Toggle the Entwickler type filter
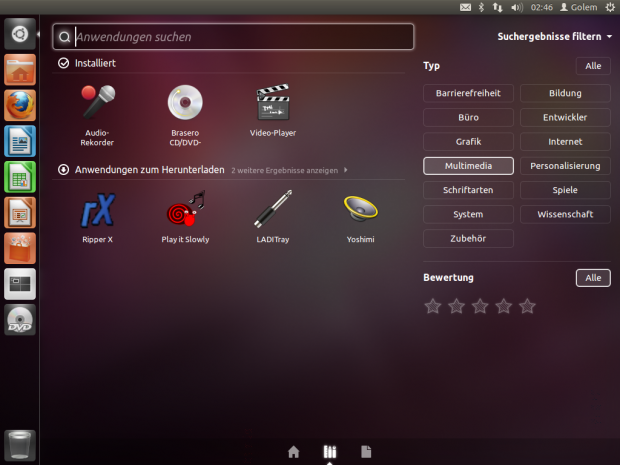 565,117
